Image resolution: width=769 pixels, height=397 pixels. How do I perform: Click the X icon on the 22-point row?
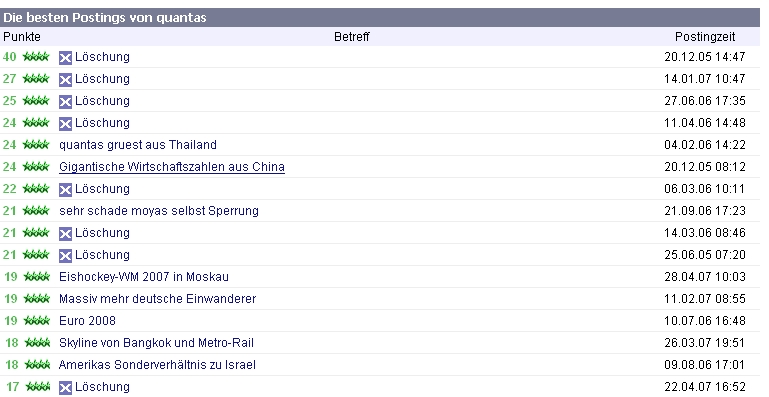[65, 190]
